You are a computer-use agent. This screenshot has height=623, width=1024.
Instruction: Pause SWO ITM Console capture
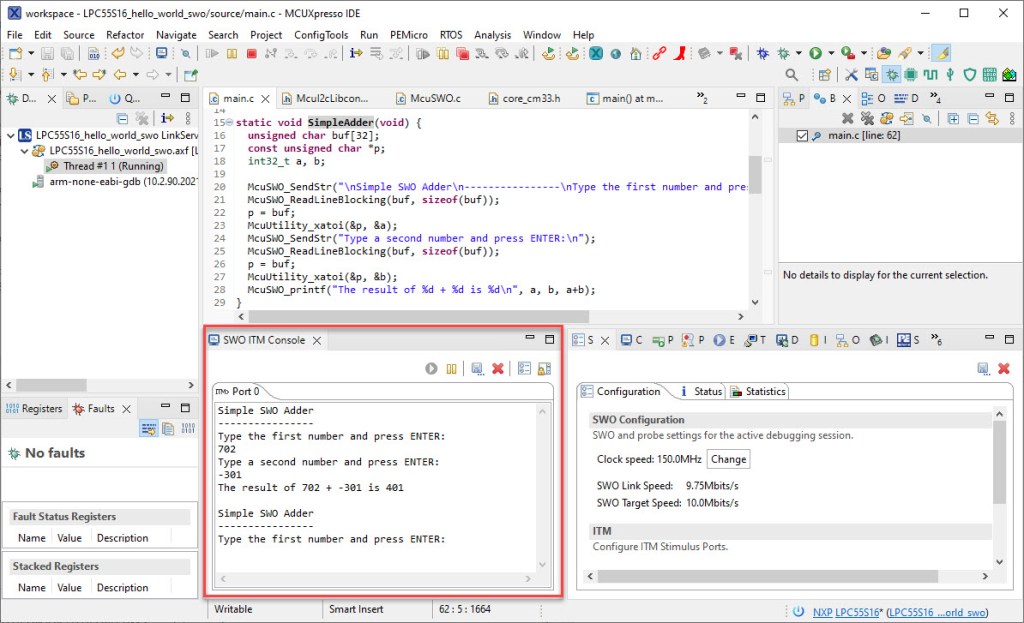pos(451,369)
